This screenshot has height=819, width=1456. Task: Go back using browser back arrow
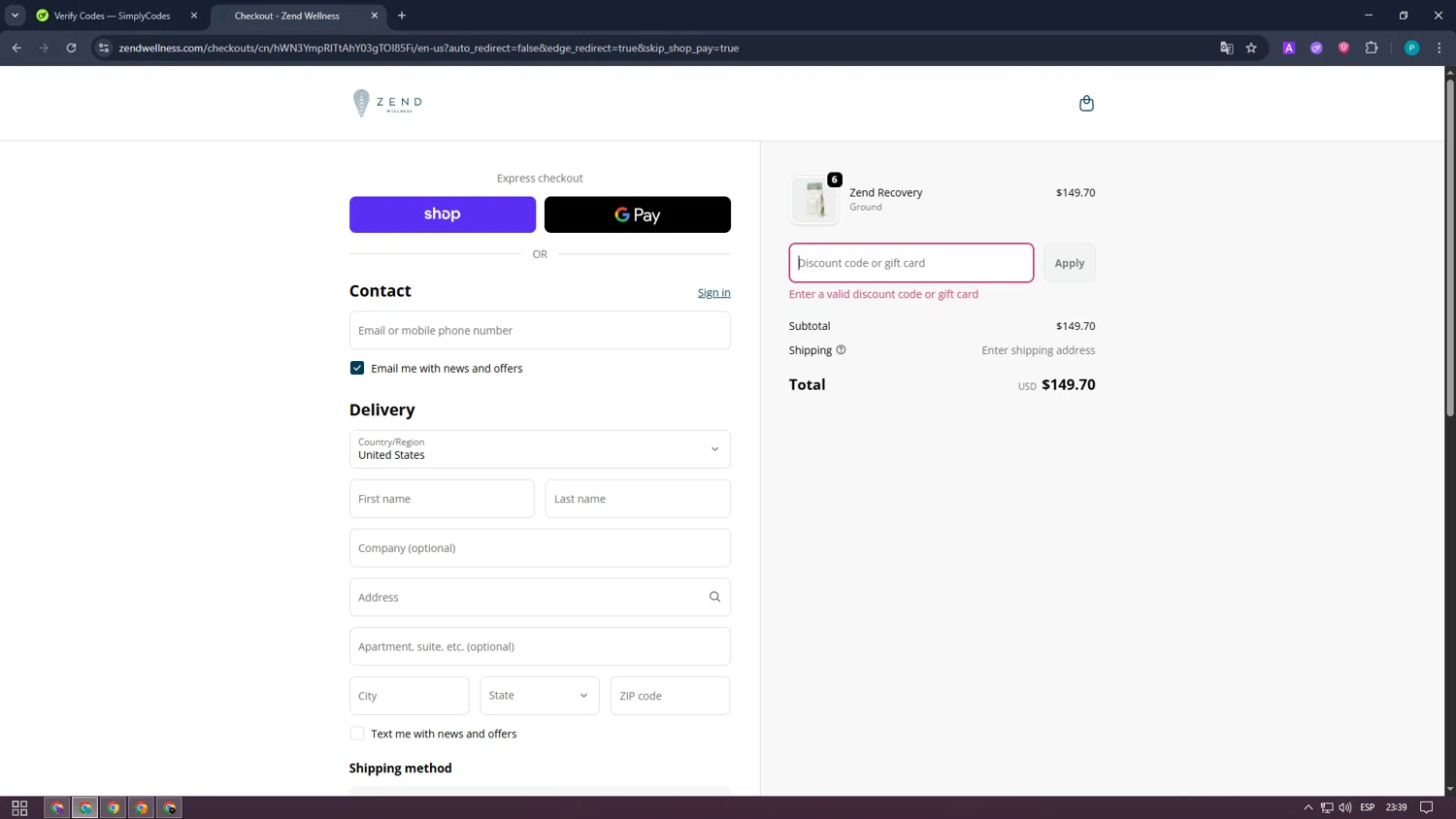pos(17,48)
